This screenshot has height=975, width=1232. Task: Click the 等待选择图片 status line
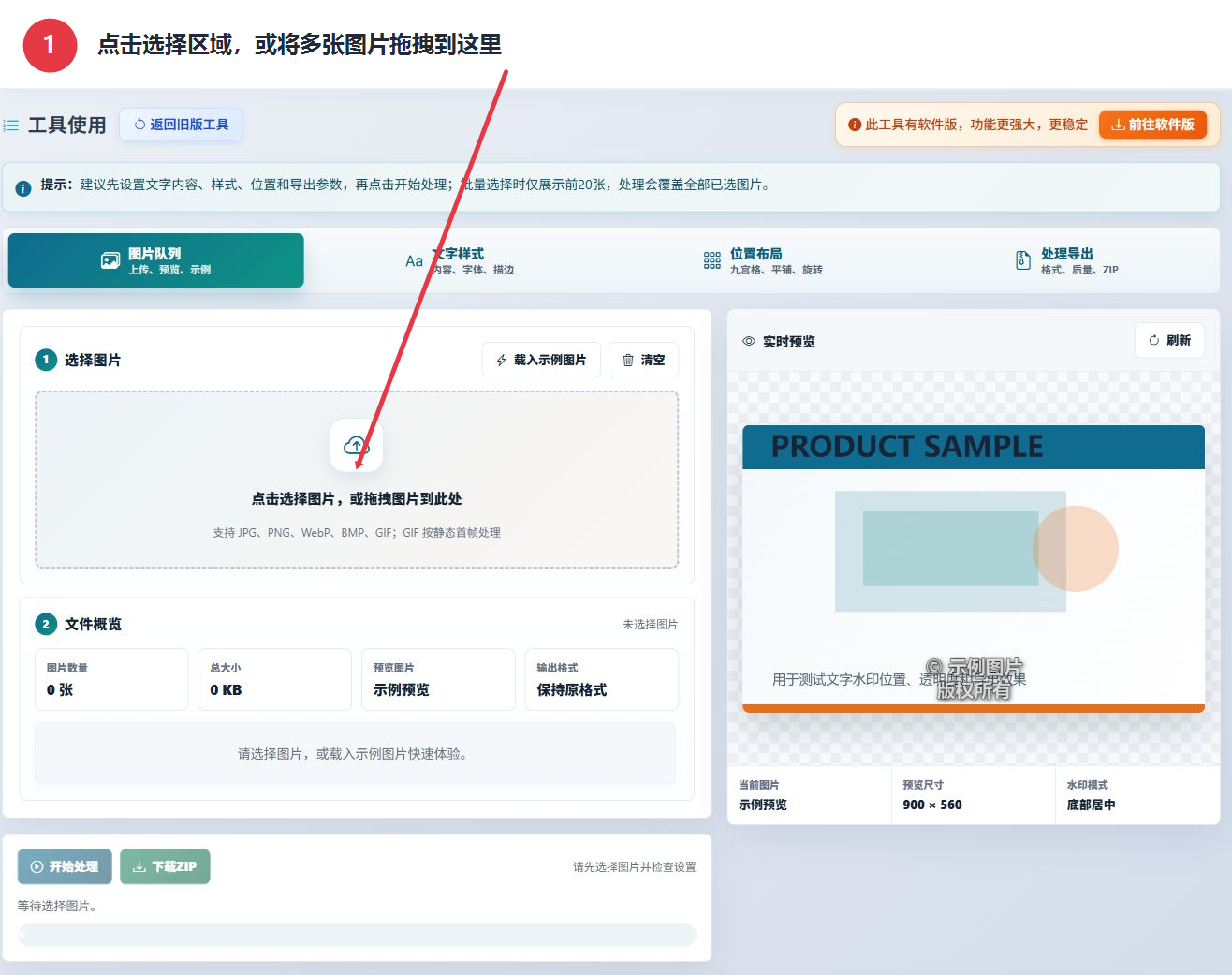pyautogui.click(x=58, y=906)
